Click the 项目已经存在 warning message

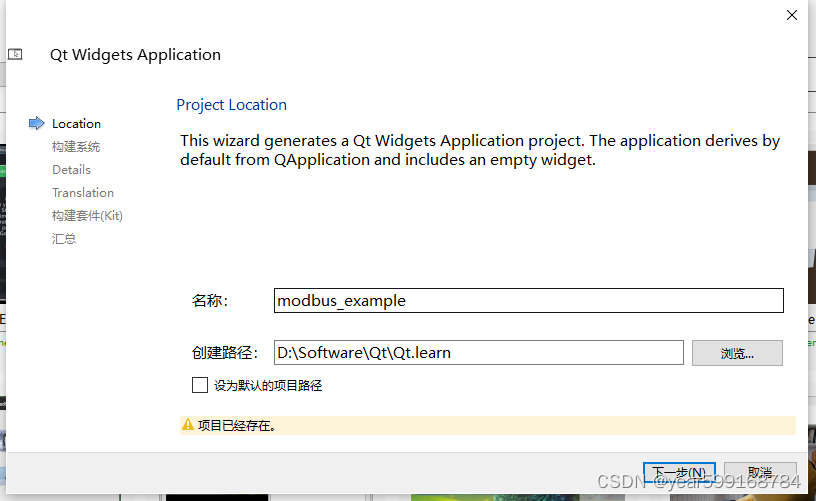tap(237, 426)
